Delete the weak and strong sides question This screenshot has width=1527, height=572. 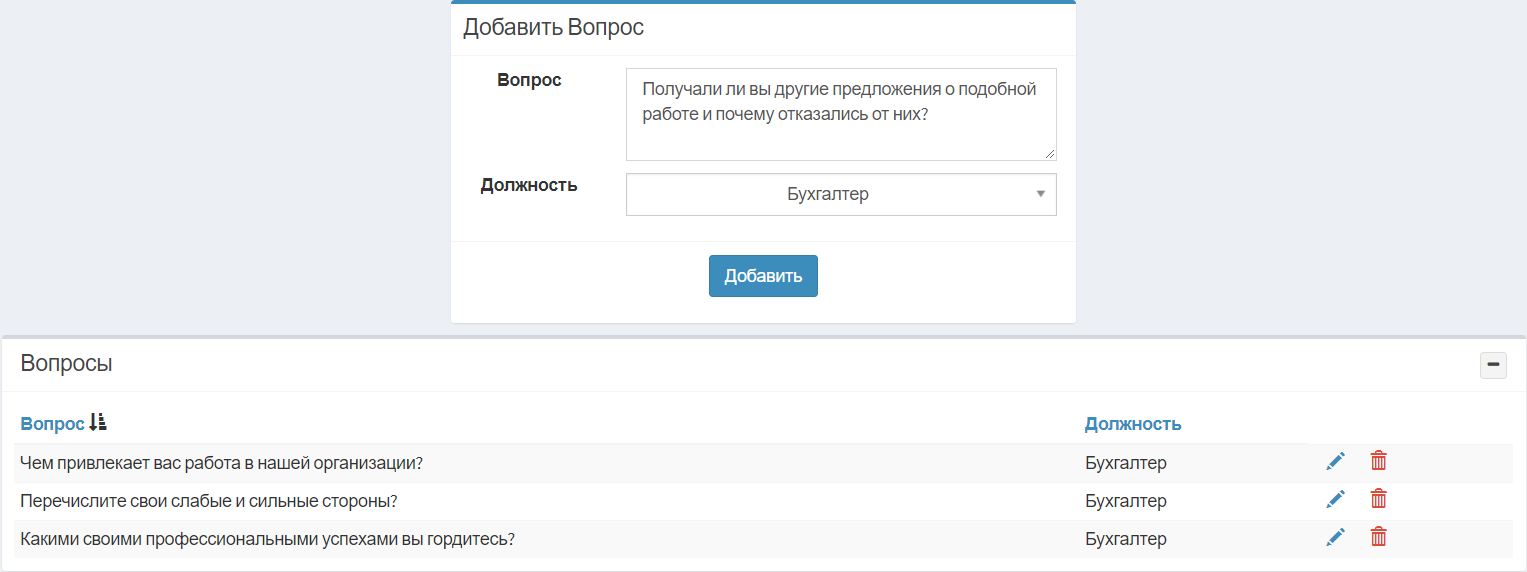1378,499
